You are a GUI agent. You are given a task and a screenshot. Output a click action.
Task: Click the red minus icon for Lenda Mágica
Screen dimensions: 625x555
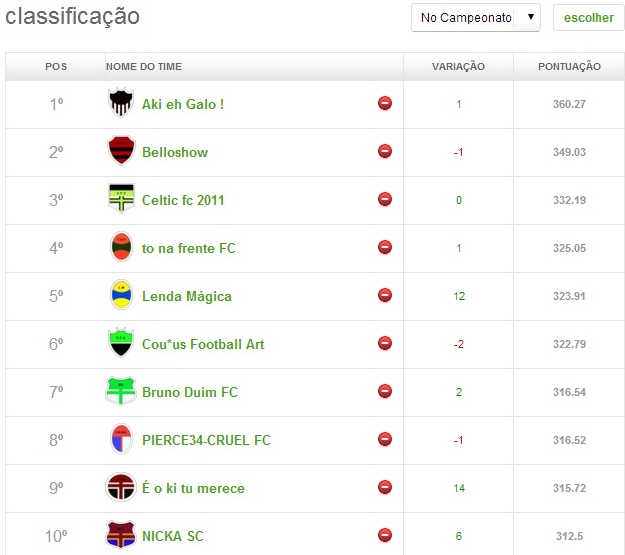pos(385,295)
